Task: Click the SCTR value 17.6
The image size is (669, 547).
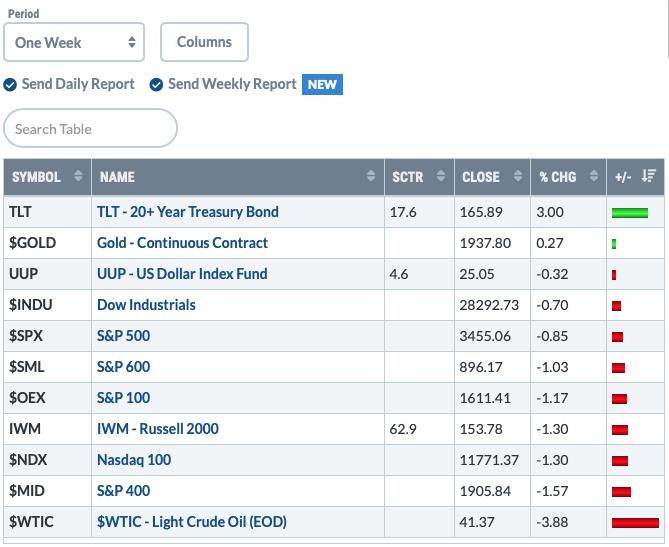Action: pos(403,212)
